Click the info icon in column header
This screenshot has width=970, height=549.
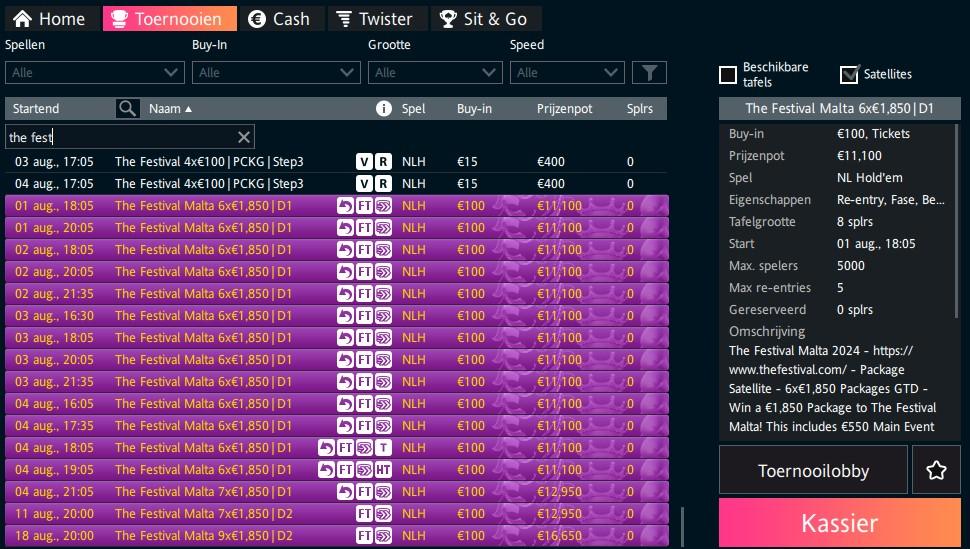pos(383,108)
